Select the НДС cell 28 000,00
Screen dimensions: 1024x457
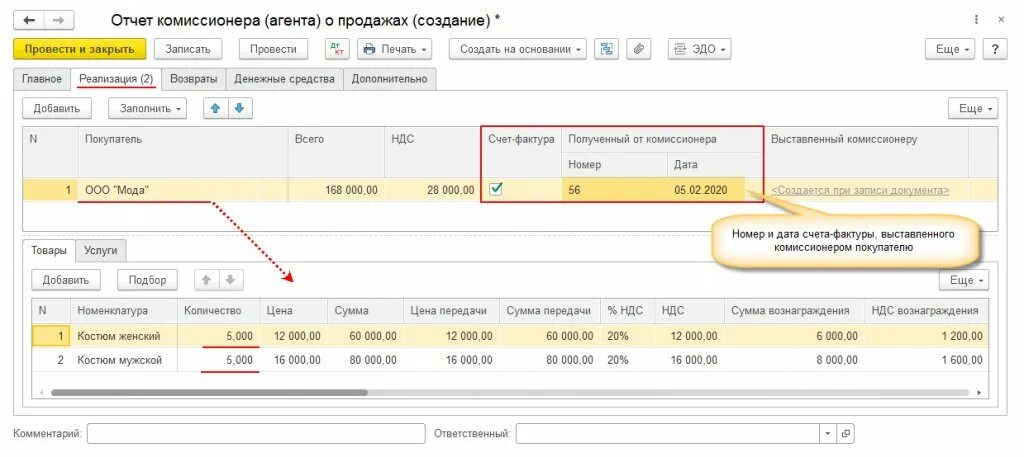pyautogui.click(x=432, y=190)
